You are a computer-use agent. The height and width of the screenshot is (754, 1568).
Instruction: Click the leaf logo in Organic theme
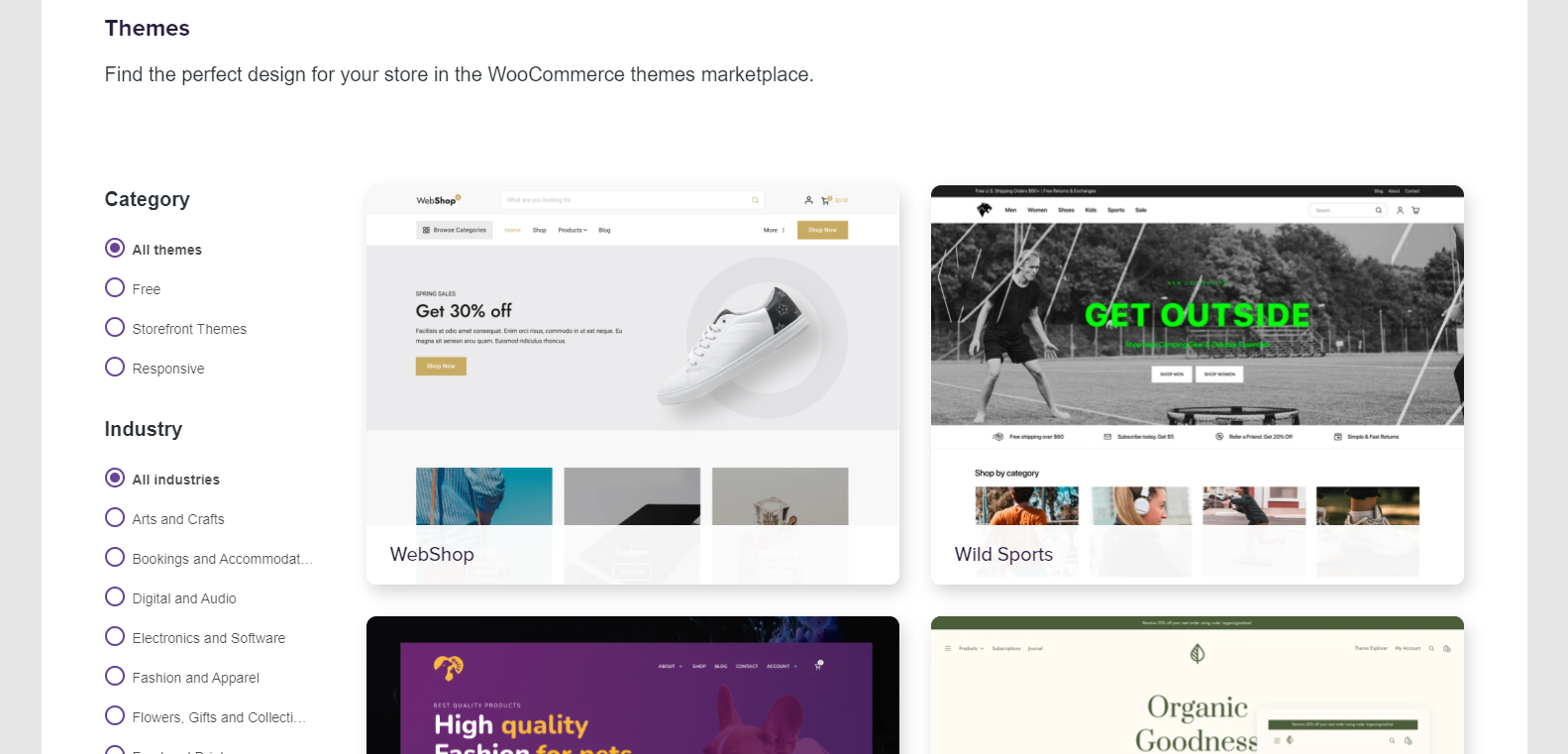click(x=1198, y=653)
